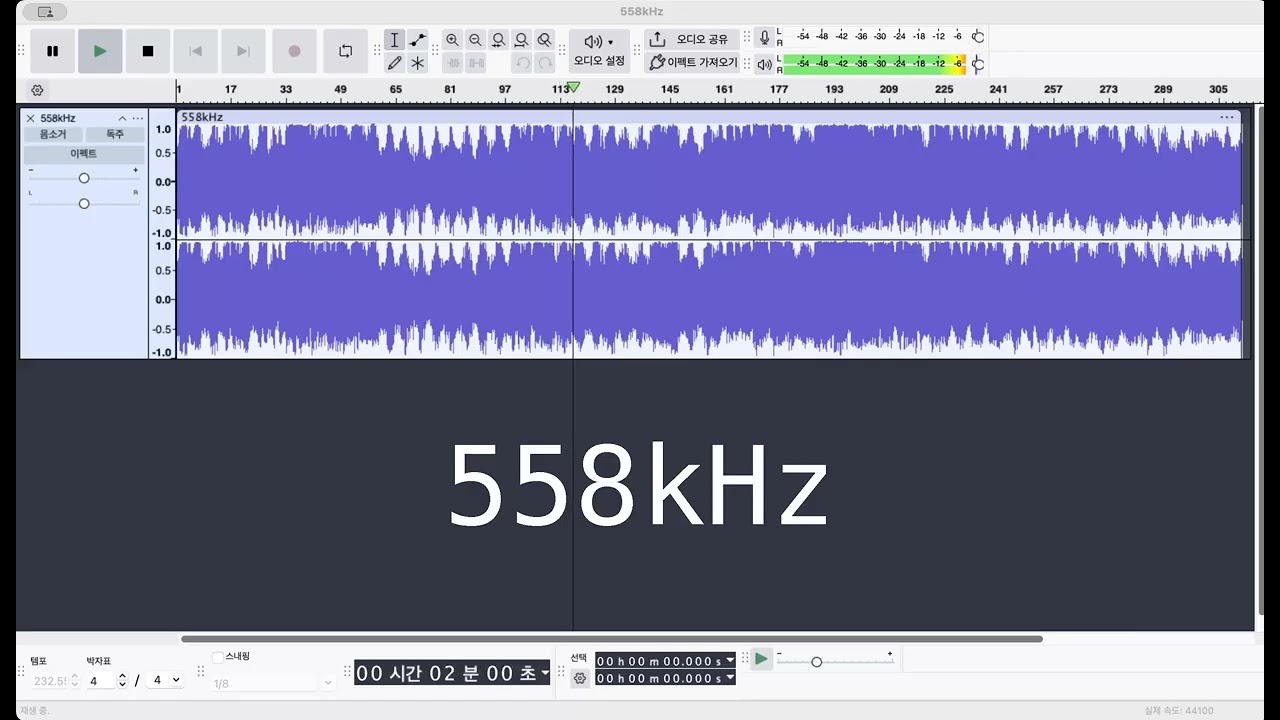Open track panel three-dots menu
Screen dimensions: 1280x720
(x=138, y=118)
